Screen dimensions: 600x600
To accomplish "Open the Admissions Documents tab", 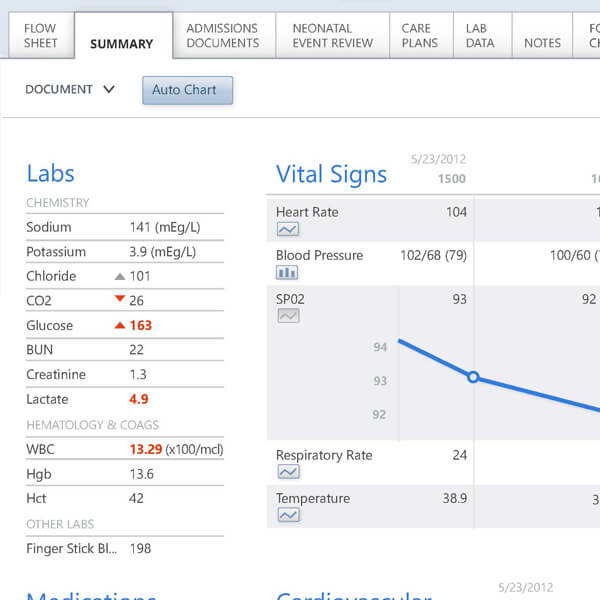I will point(222,36).
